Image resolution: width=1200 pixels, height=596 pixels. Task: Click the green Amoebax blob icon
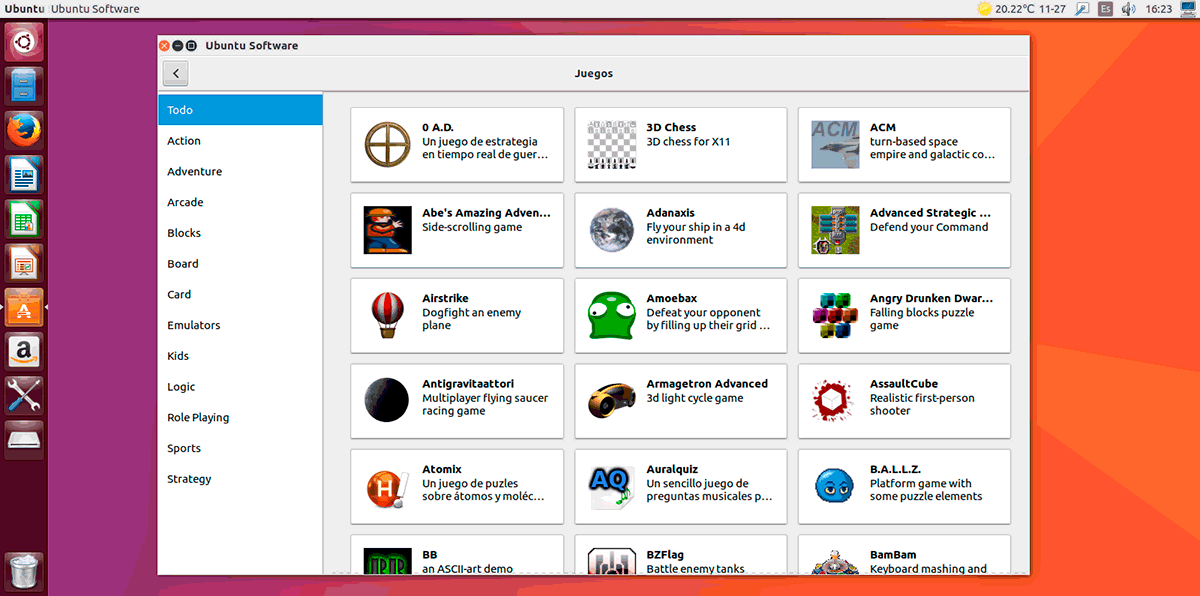coord(611,316)
